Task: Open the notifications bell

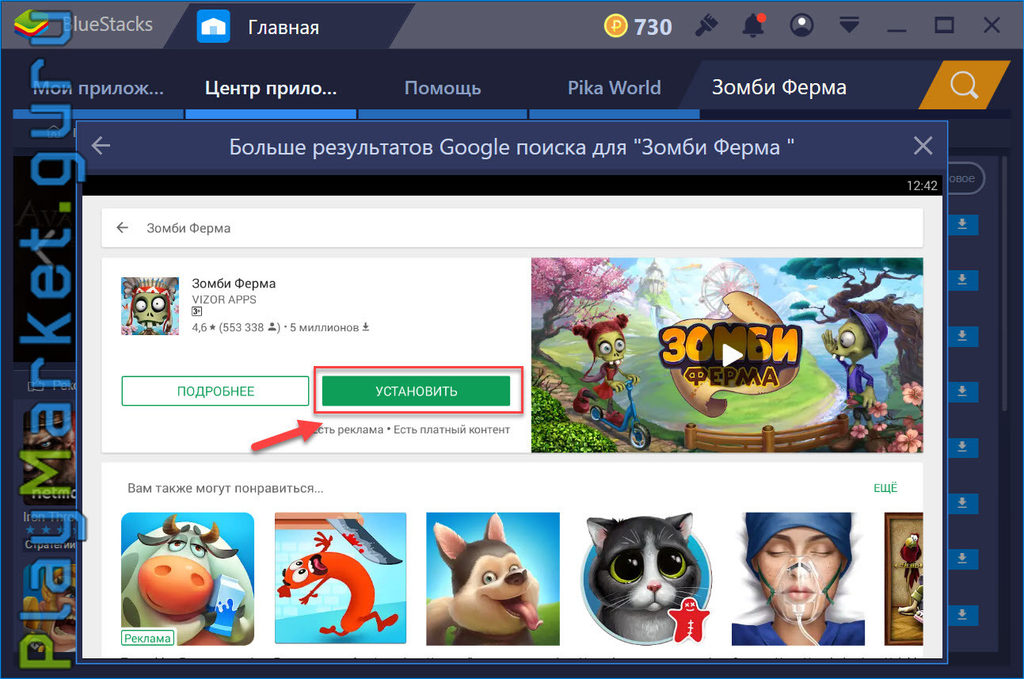Action: coord(754,25)
